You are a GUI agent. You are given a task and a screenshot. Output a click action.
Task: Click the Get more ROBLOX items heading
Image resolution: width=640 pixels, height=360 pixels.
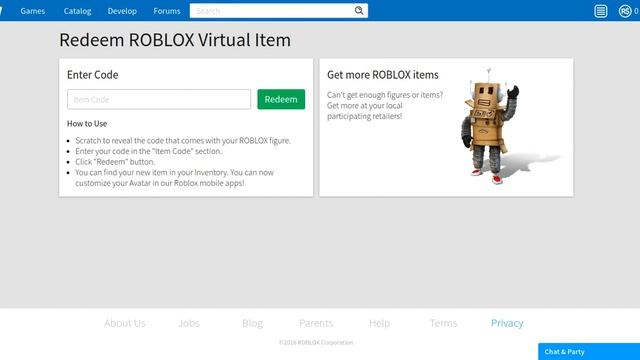coord(382,75)
